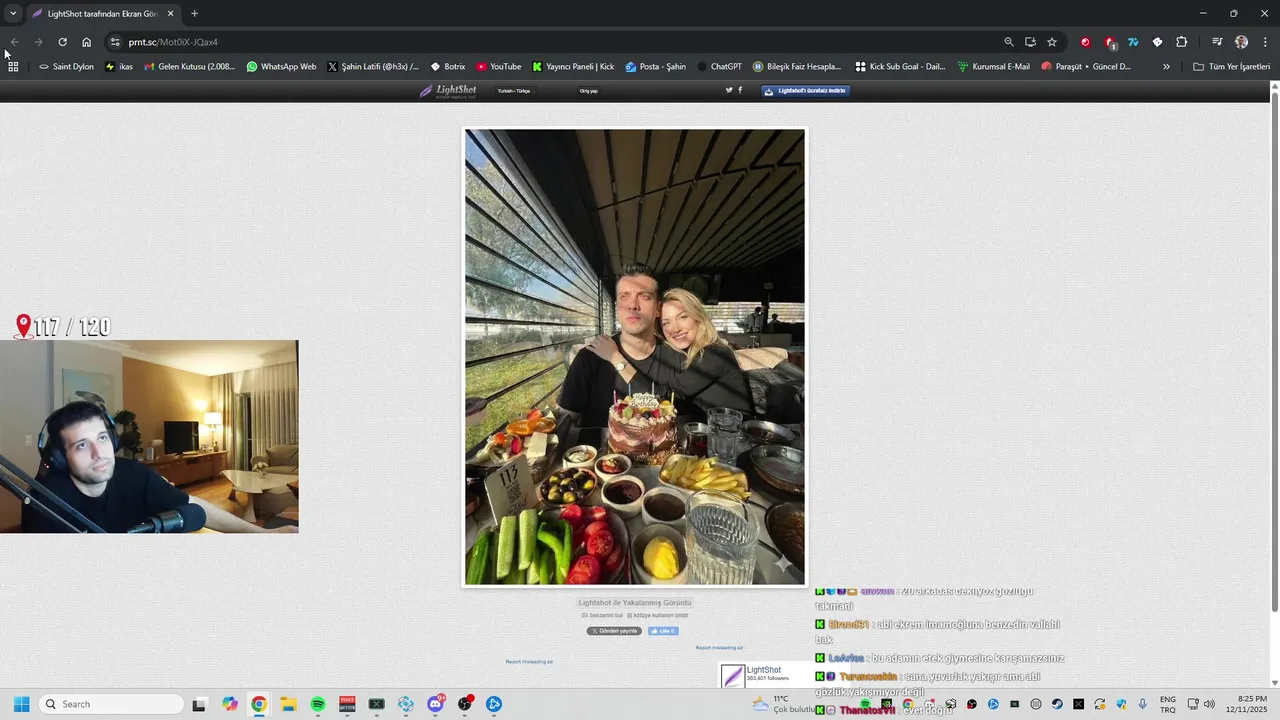1280x720 pixels.
Task: Click the microphone tray icon
Action: point(1142,704)
